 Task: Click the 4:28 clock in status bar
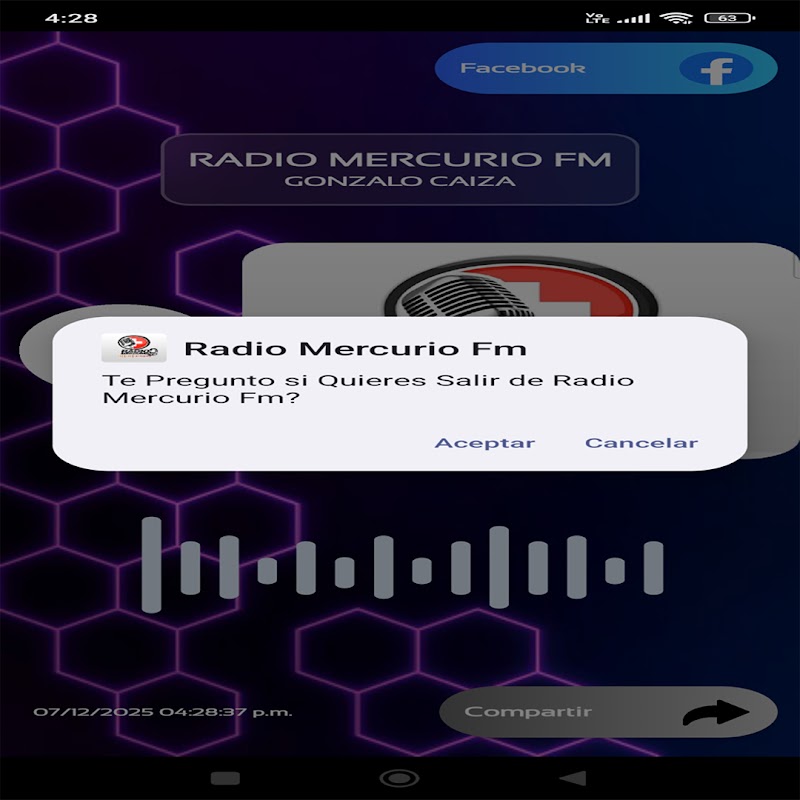click(x=71, y=18)
